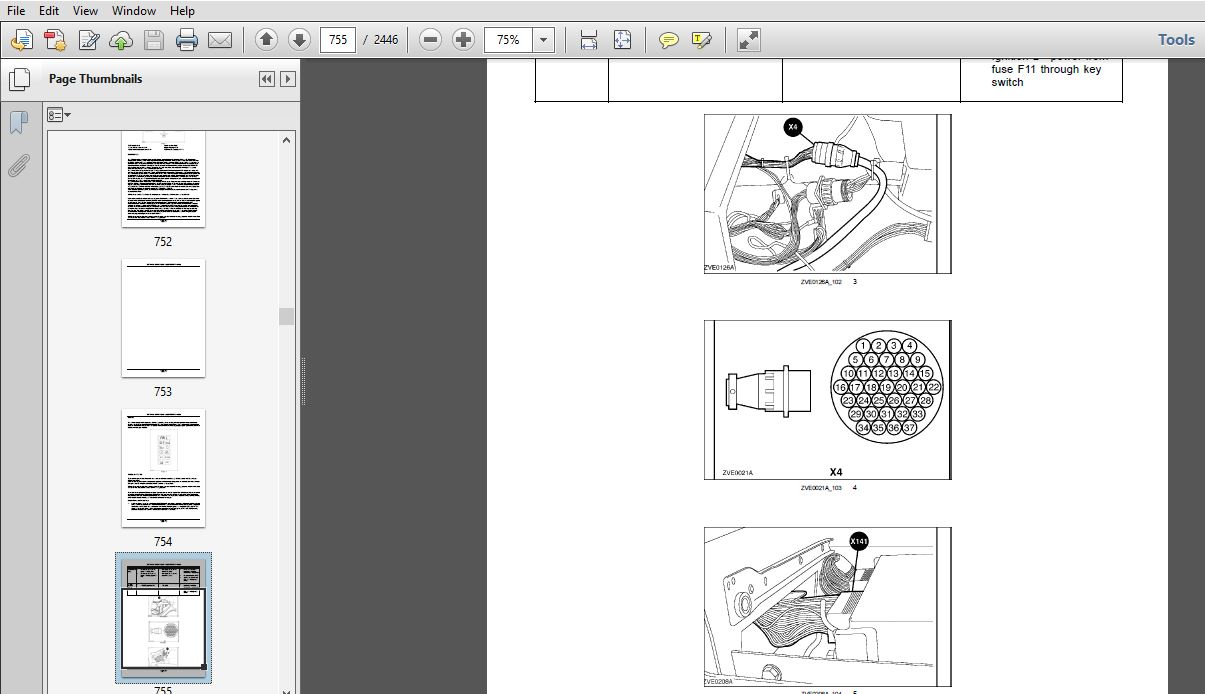1205x694 pixels.
Task: Send the file by email with the envelope icon
Action: (x=220, y=40)
